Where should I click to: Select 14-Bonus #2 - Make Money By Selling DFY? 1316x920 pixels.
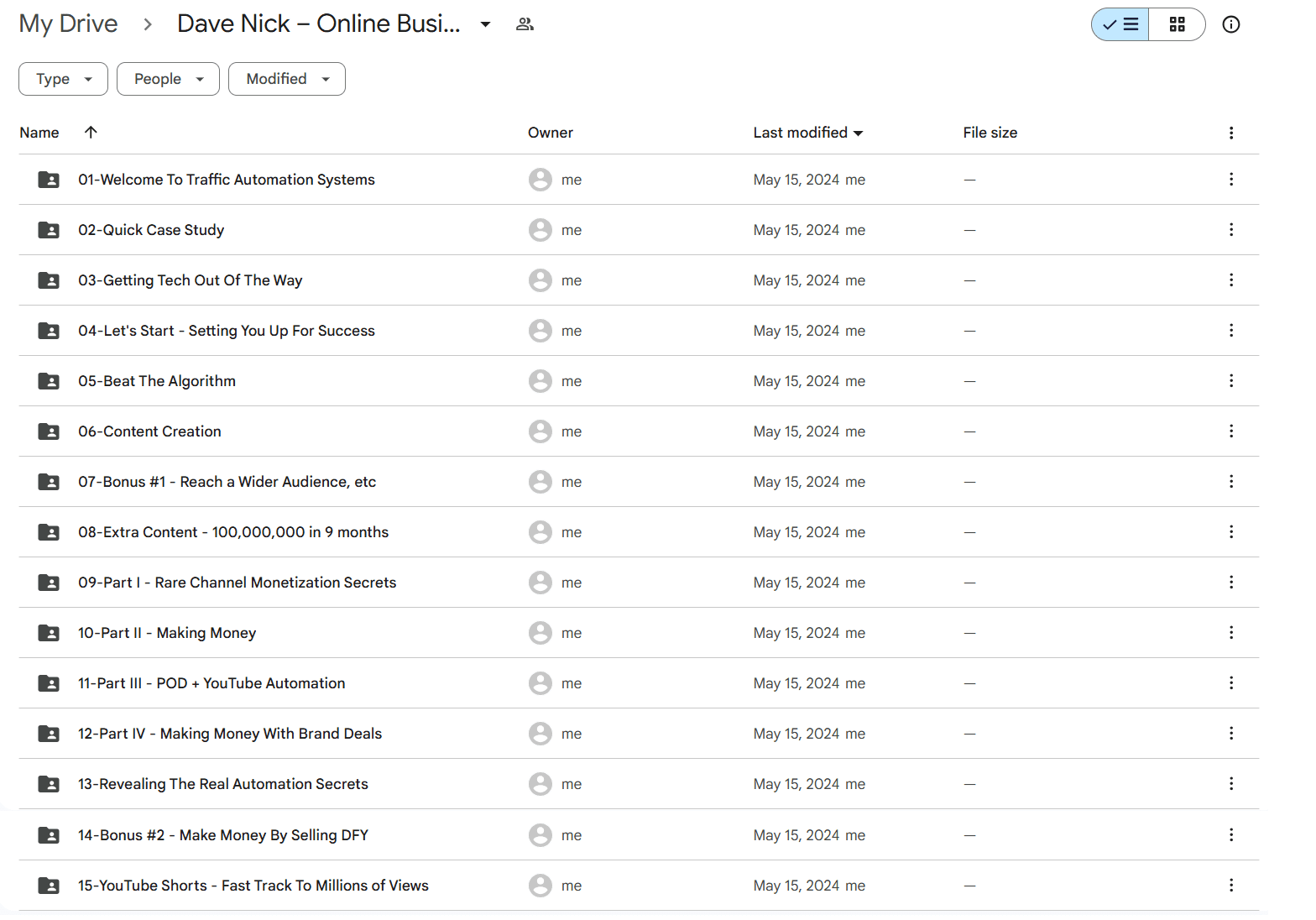pos(639,835)
